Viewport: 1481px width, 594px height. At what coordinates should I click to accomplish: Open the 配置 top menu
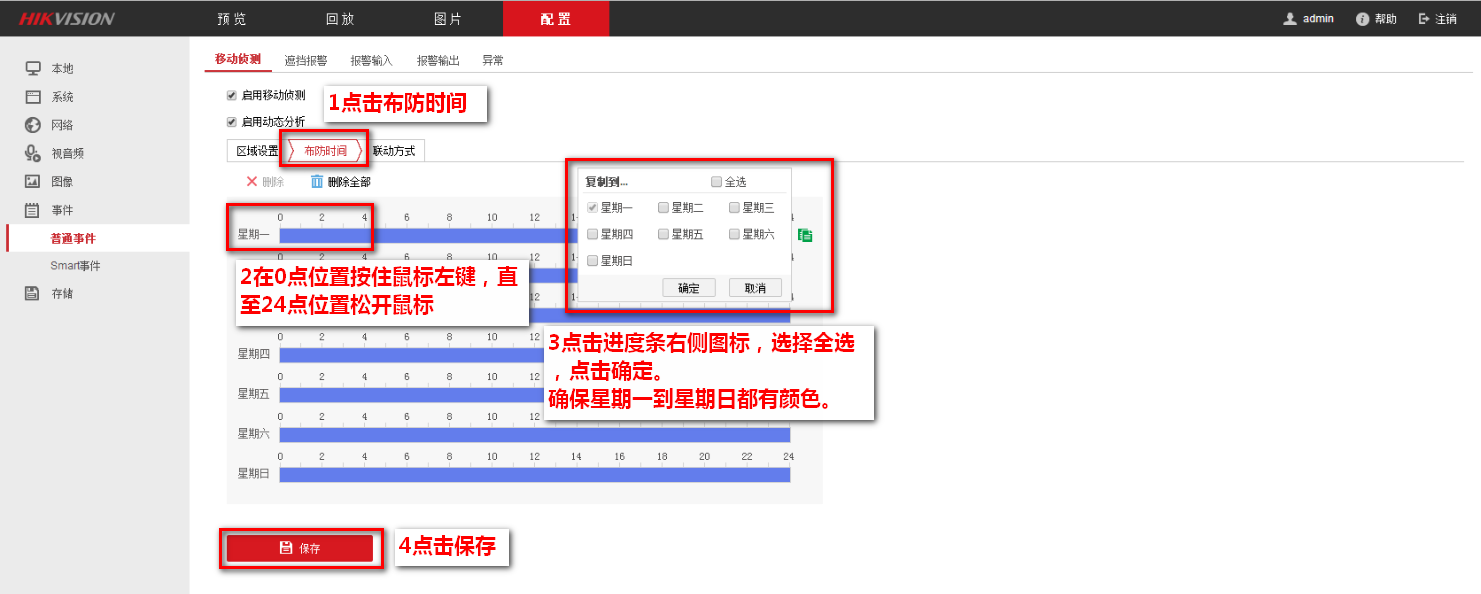tap(556, 19)
